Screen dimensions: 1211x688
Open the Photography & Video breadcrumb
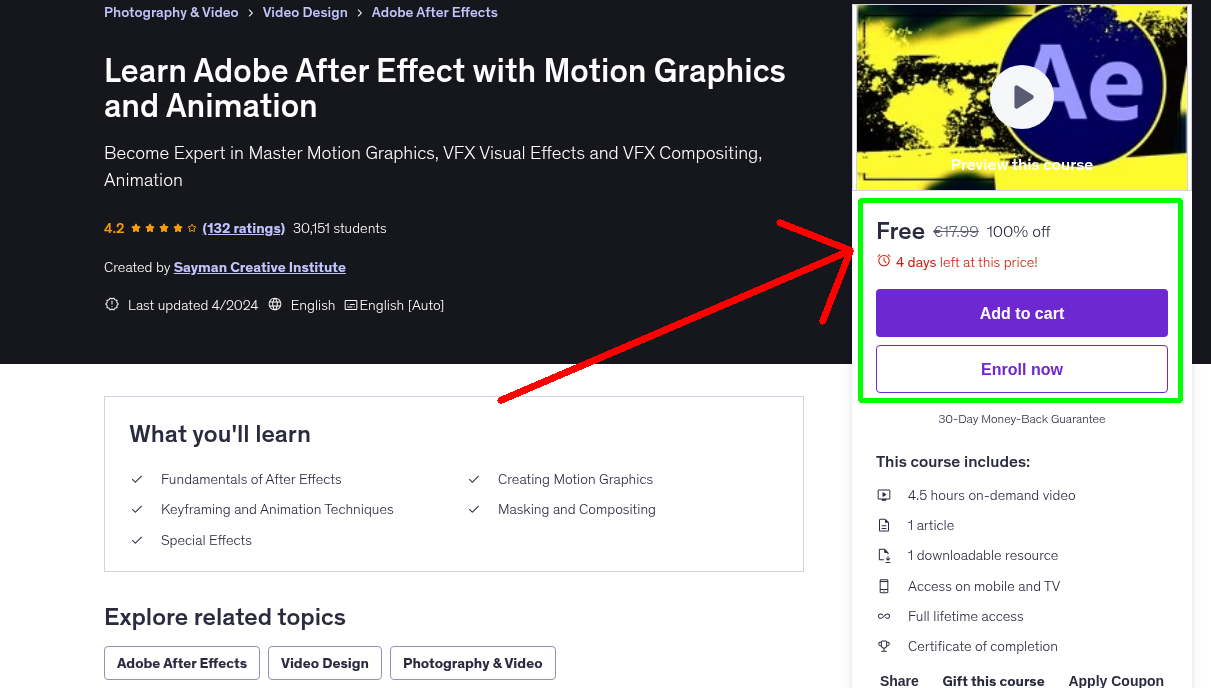171,12
